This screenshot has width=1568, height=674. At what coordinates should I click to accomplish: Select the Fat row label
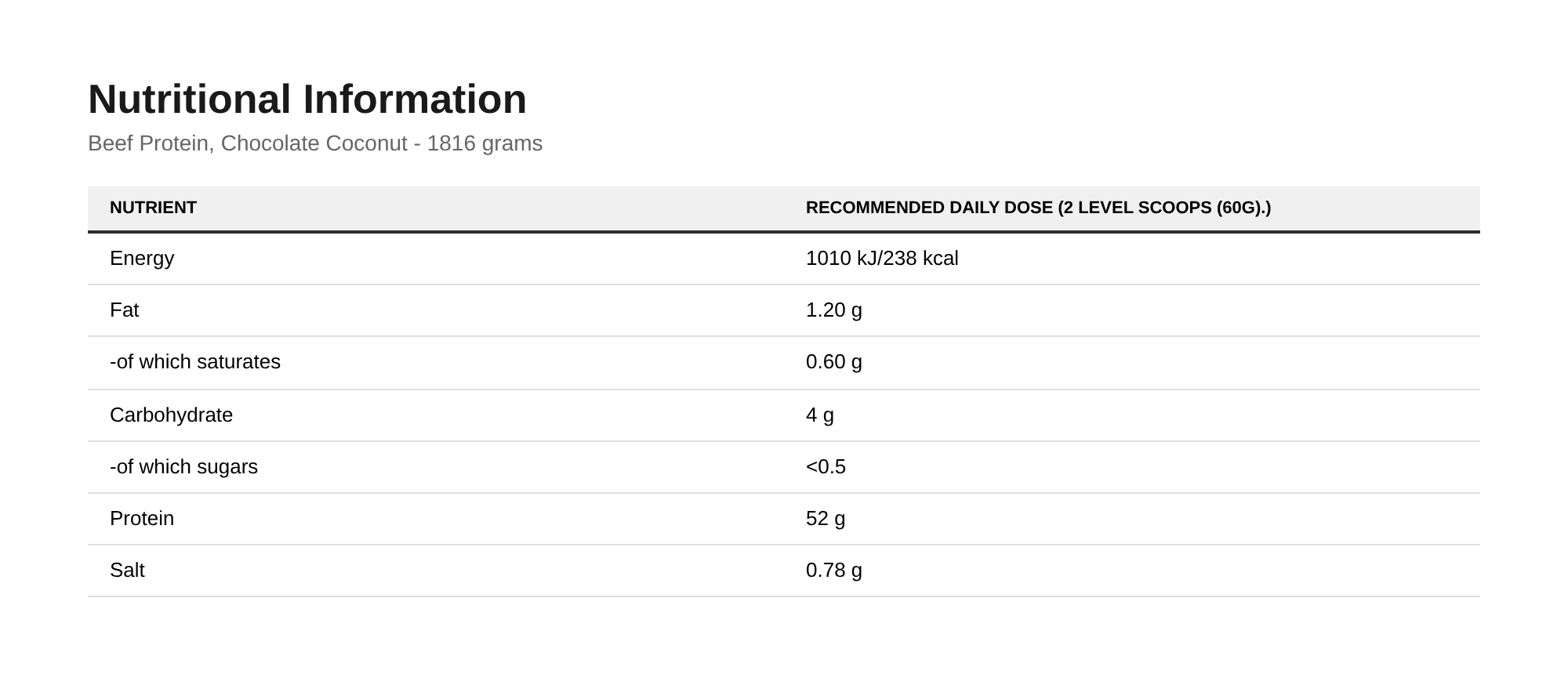[x=124, y=310]
